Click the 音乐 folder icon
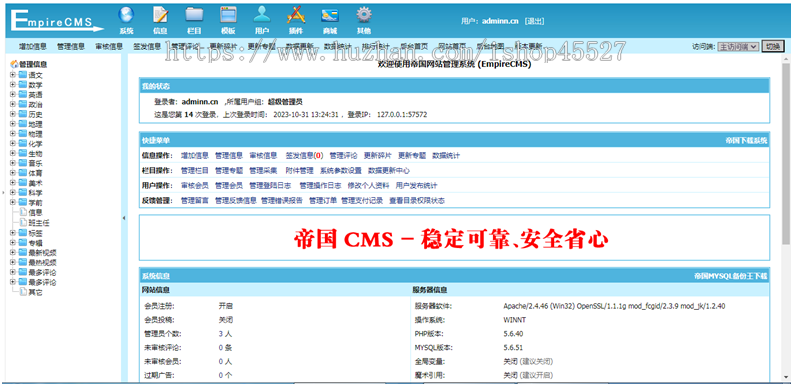 point(23,163)
